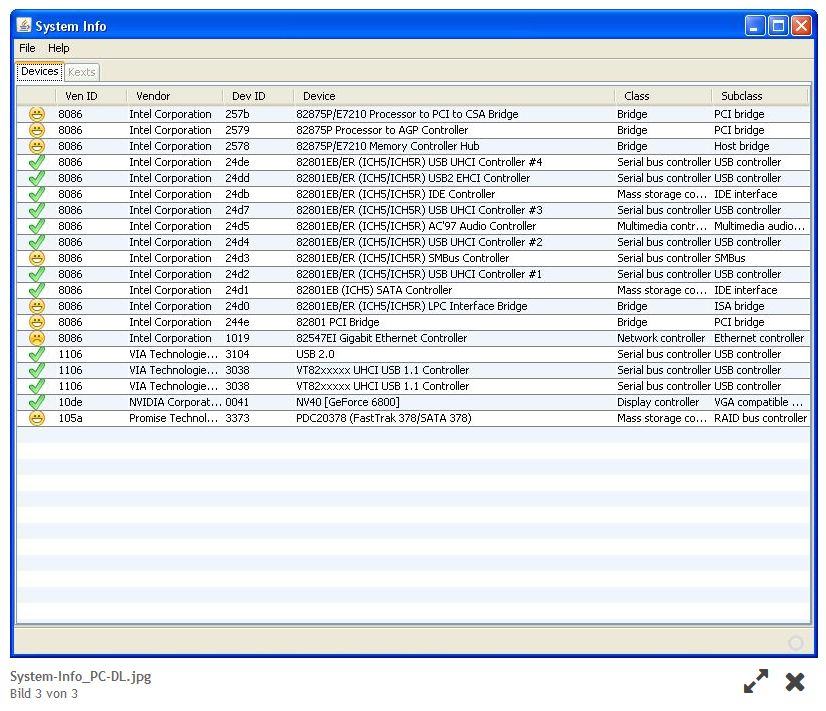The height and width of the screenshot is (711, 826).
Task: Click green checkmark for USB UHCI Controller #3
Action: pyautogui.click(x=36, y=210)
